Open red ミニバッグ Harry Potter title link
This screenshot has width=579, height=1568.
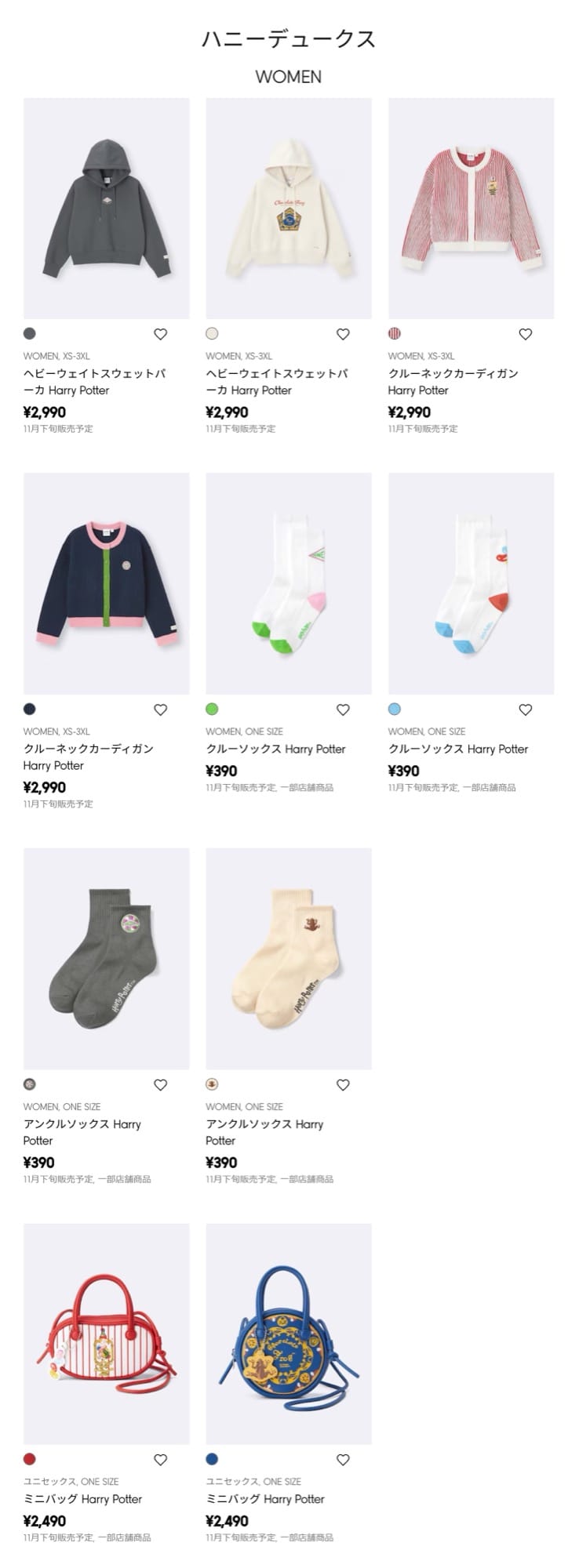[83, 1499]
